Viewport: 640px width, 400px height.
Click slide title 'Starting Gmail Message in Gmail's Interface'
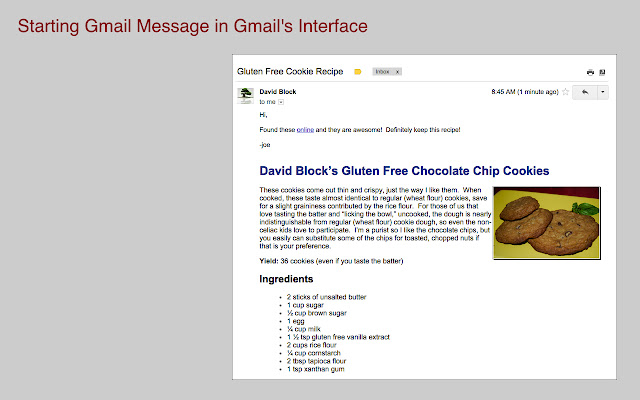click(193, 26)
